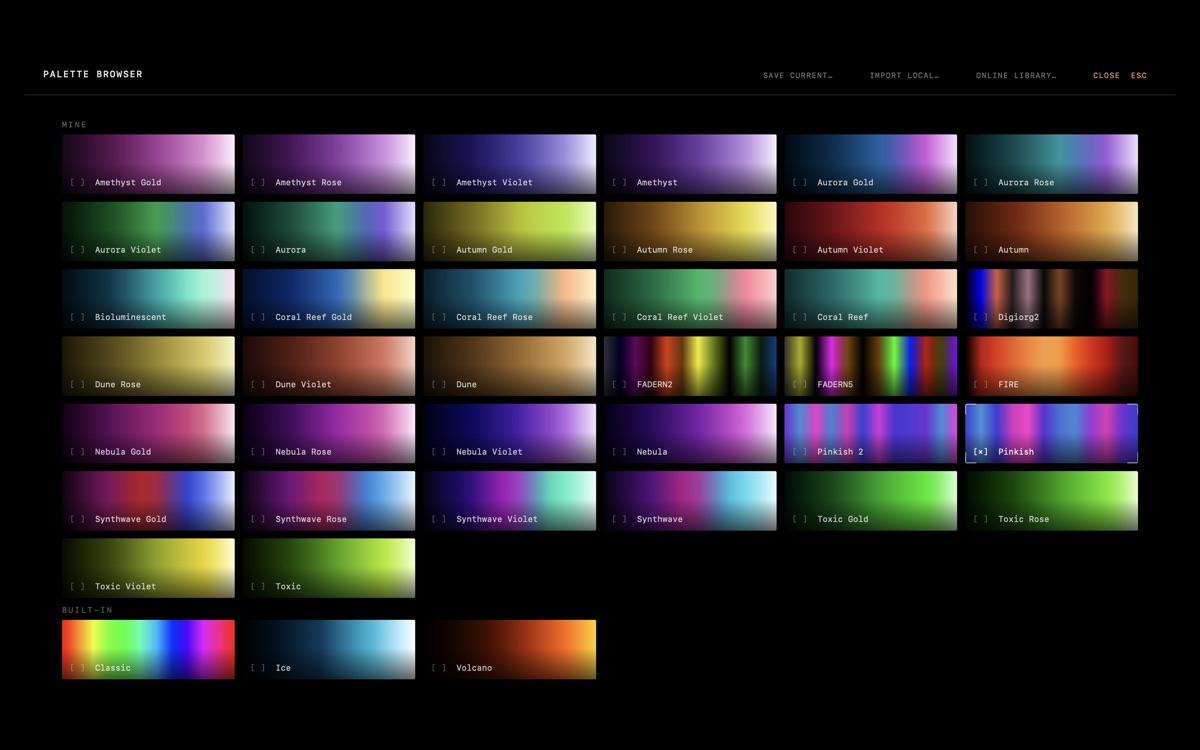Select the Volcano built-in palette
This screenshot has width=1200, height=750.
510,650
